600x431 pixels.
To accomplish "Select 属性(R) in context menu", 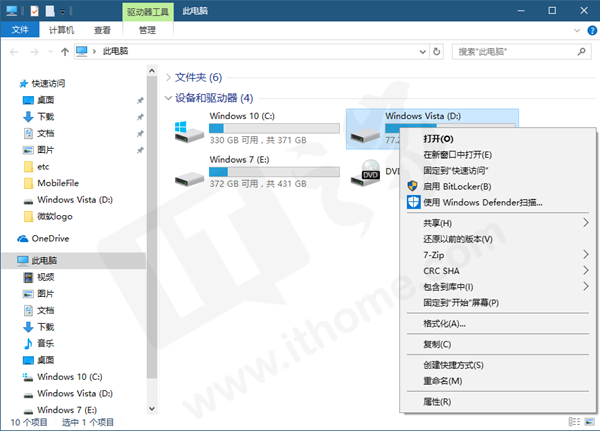I will click(437, 401).
